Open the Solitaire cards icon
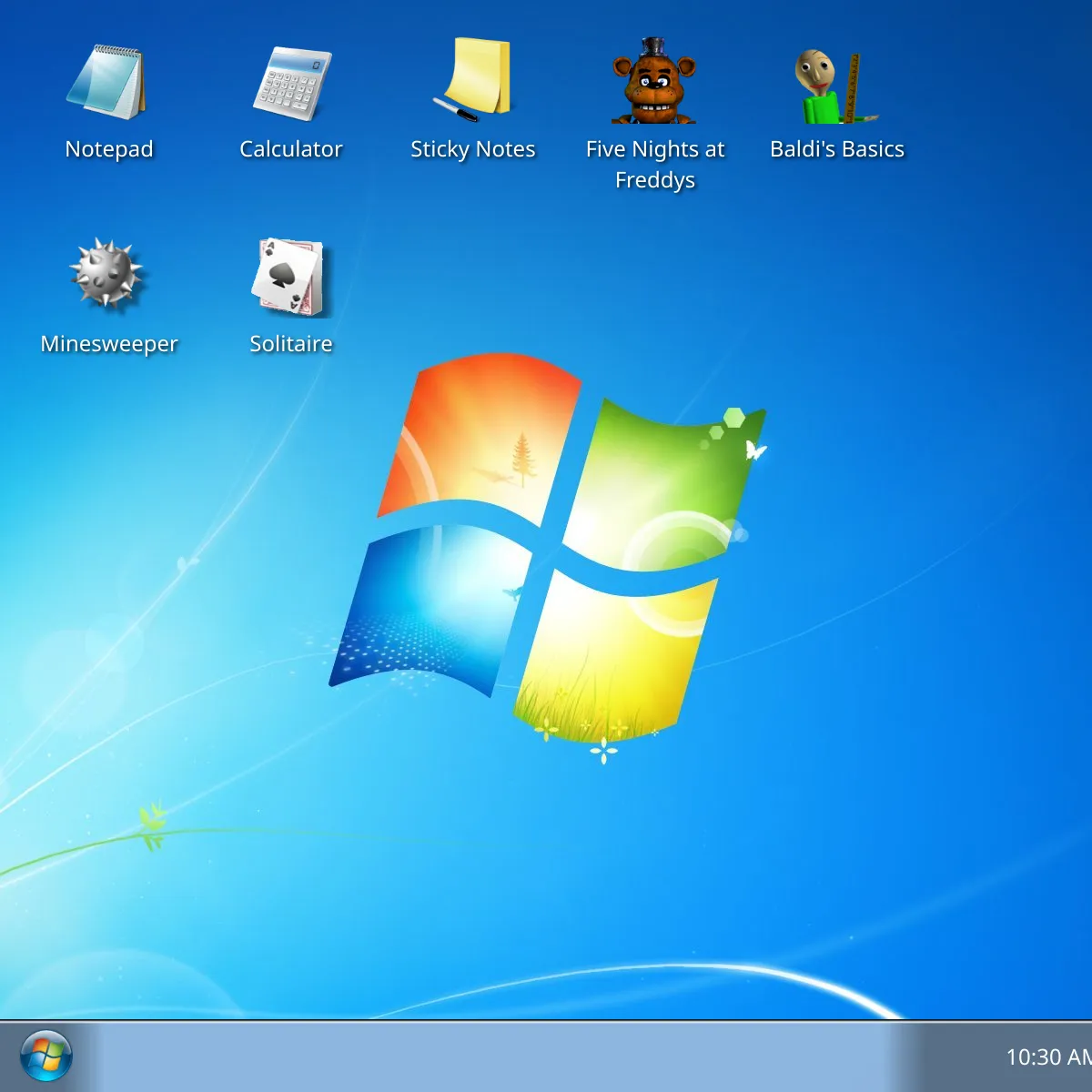 pos(291,277)
